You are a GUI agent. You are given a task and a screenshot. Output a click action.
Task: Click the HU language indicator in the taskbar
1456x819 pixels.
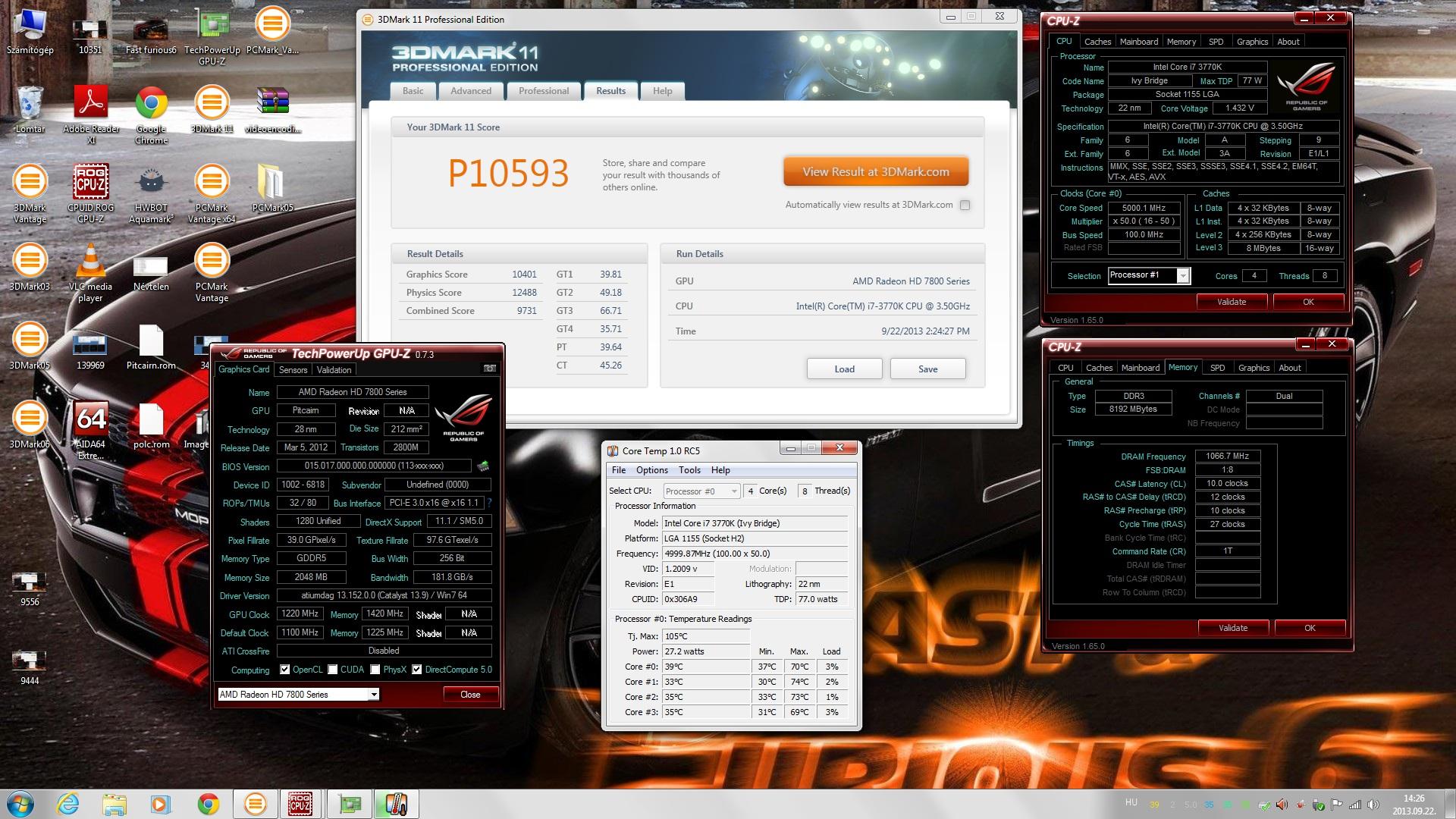pos(1131,802)
